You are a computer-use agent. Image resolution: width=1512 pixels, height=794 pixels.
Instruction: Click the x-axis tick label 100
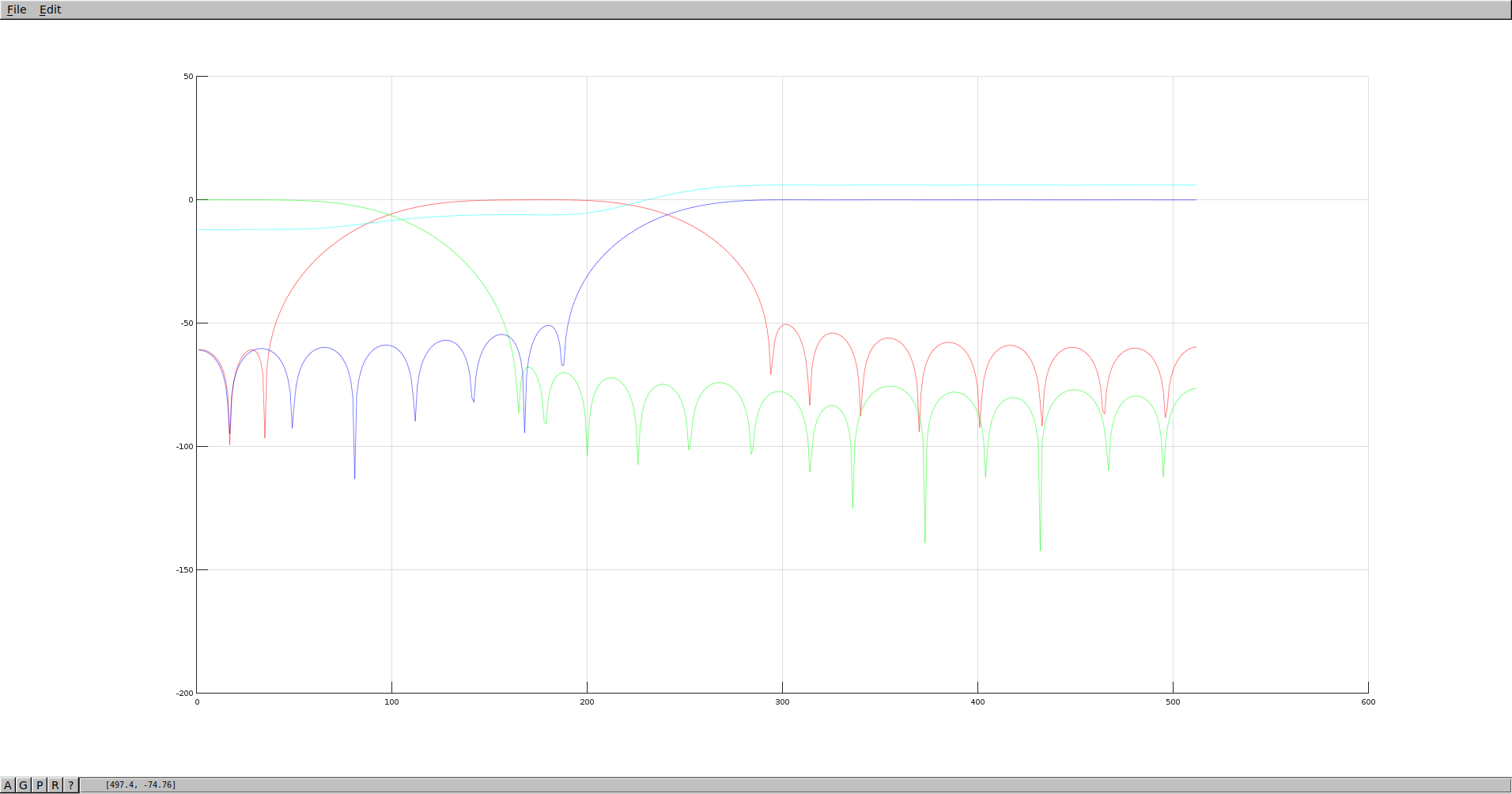[391, 702]
